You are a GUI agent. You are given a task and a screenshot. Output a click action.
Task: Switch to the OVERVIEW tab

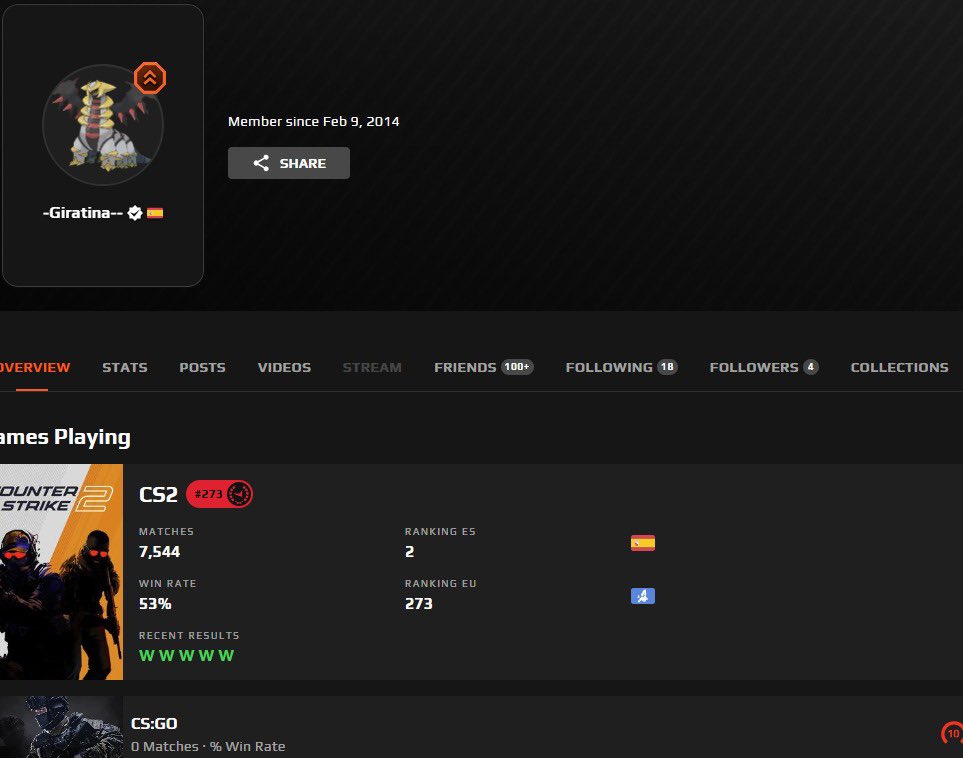click(34, 367)
